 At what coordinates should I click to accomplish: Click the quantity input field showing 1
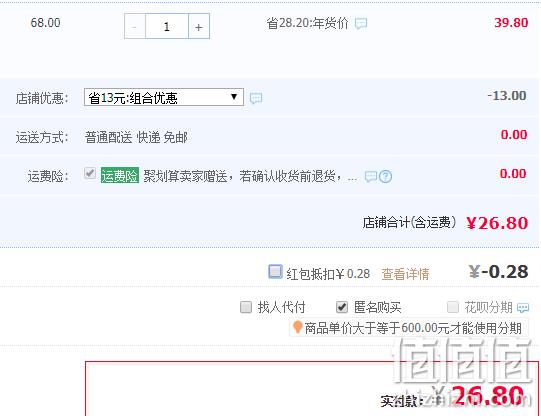point(167,26)
